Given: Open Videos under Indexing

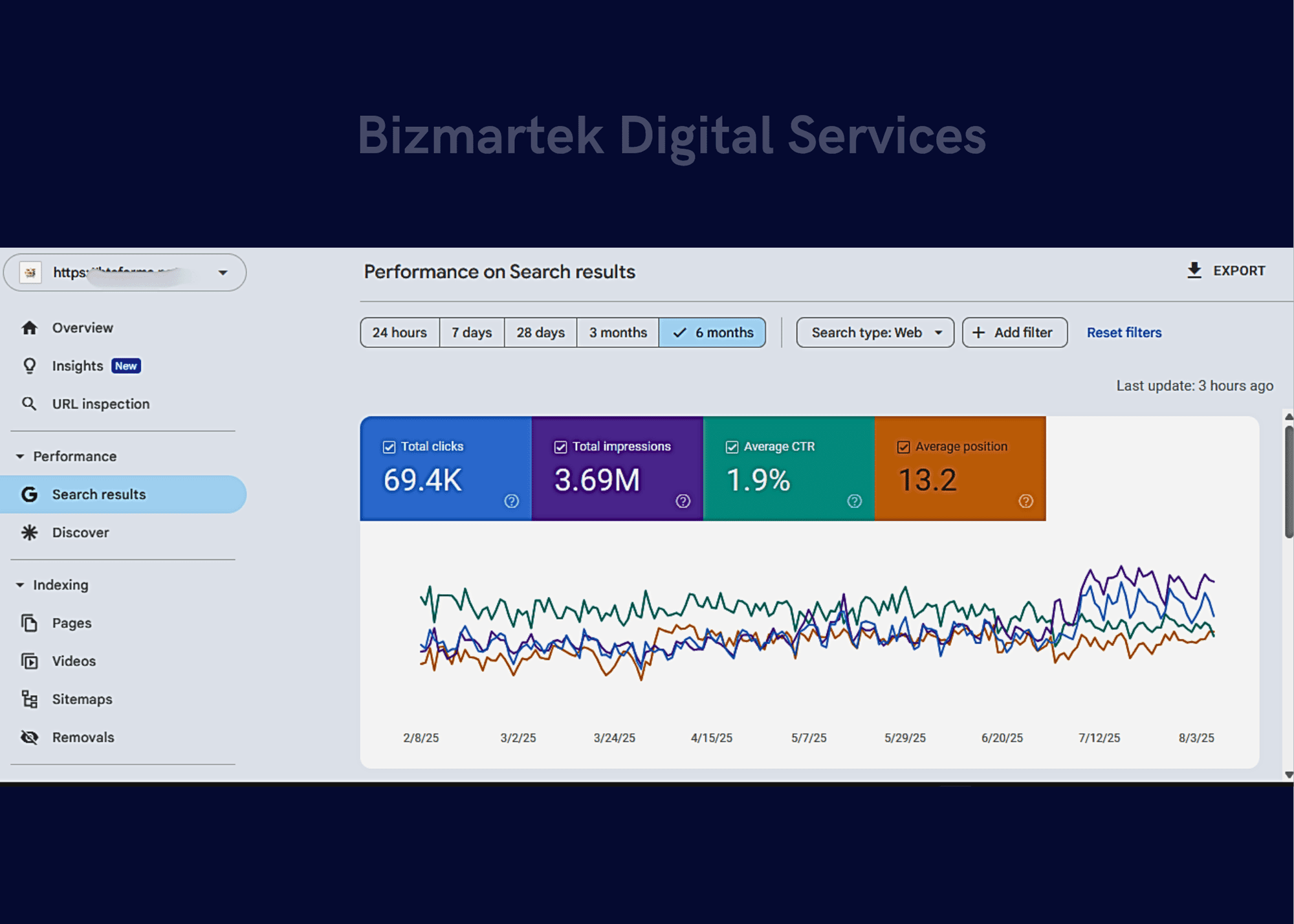Looking at the screenshot, I should [x=123, y=661].
